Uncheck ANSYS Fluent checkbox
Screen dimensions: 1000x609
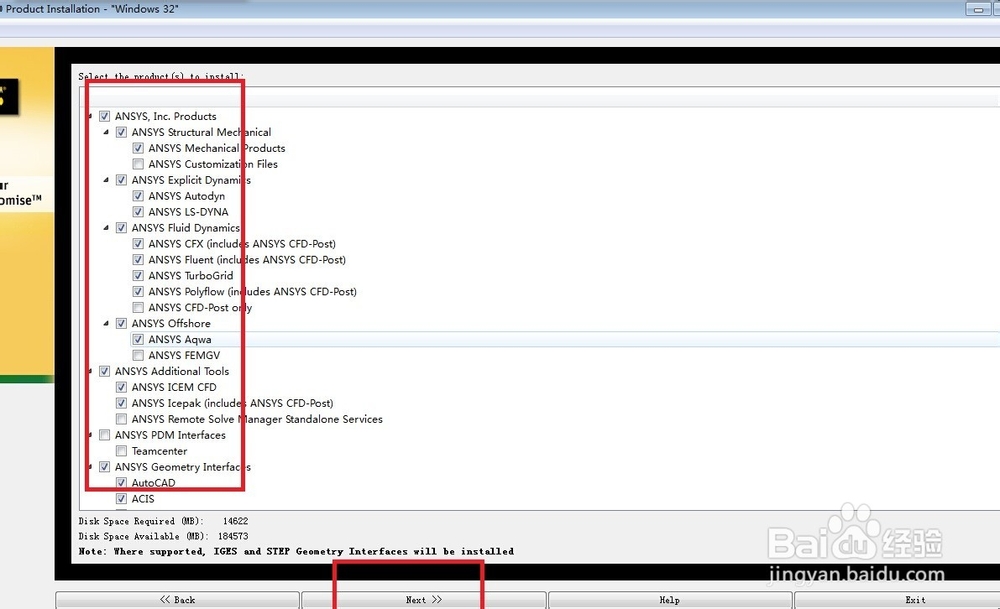(x=138, y=260)
